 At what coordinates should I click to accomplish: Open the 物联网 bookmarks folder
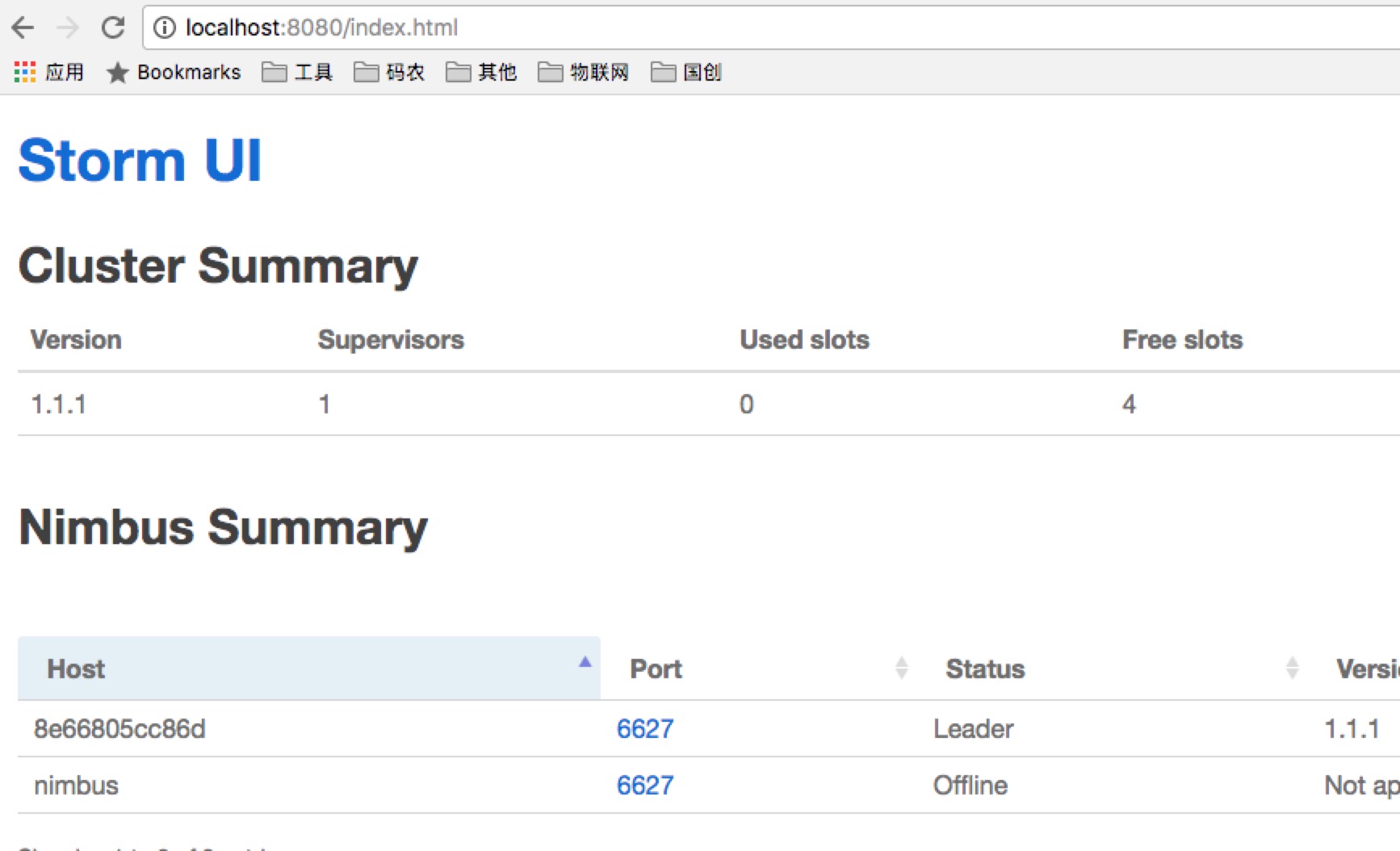583,72
